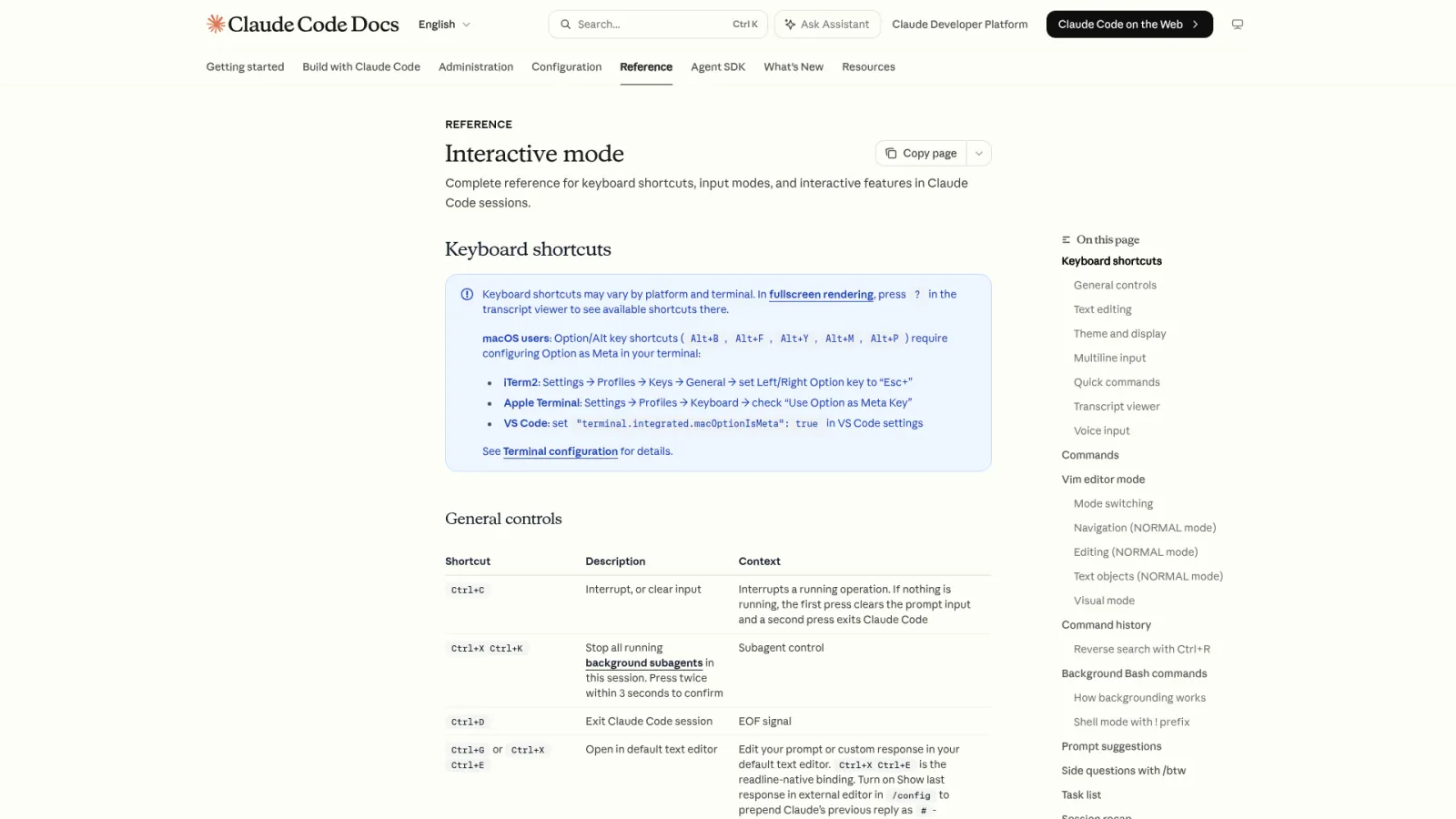Toggle the theme via monitor icon
This screenshot has height=819, width=1456.
(x=1238, y=25)
